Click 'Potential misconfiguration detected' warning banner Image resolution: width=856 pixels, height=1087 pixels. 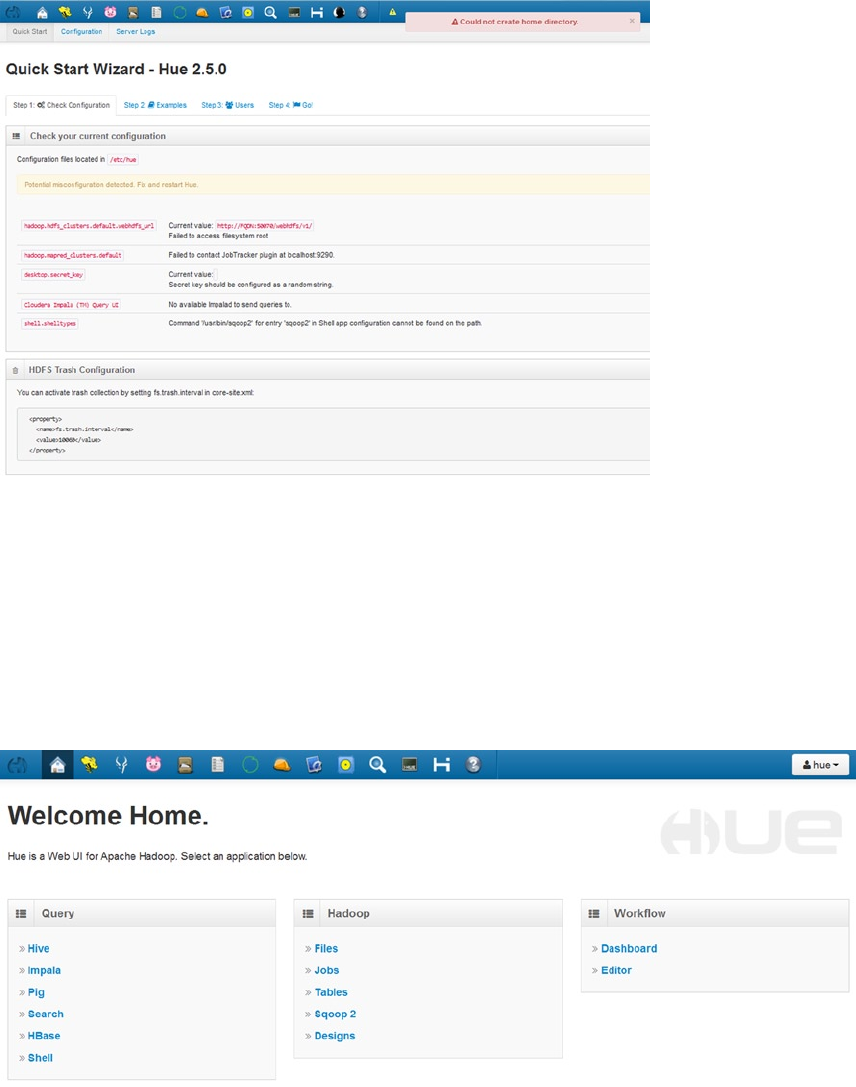pyautogui.click(x=333, y=184)
